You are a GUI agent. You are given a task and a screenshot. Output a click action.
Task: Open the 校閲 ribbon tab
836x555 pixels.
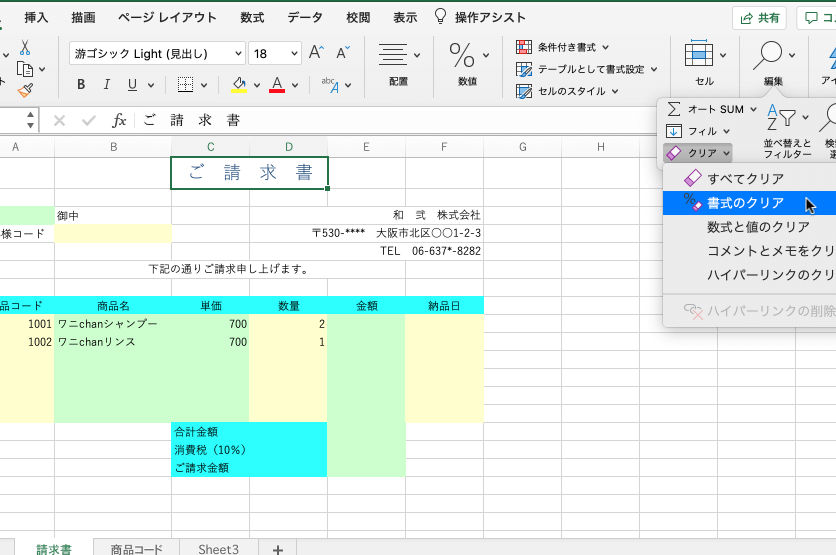point(358,18)
